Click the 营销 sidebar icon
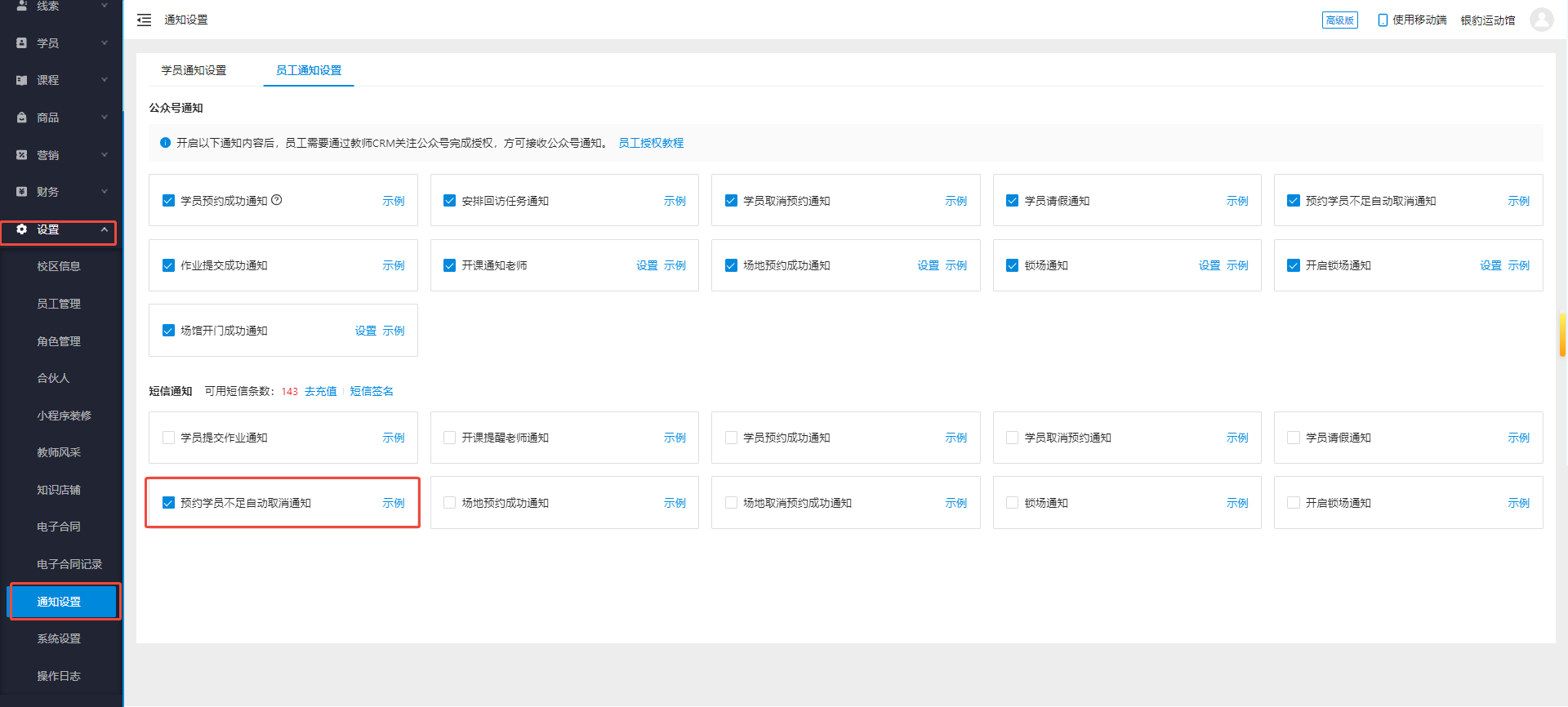 [x=22, y=154]
